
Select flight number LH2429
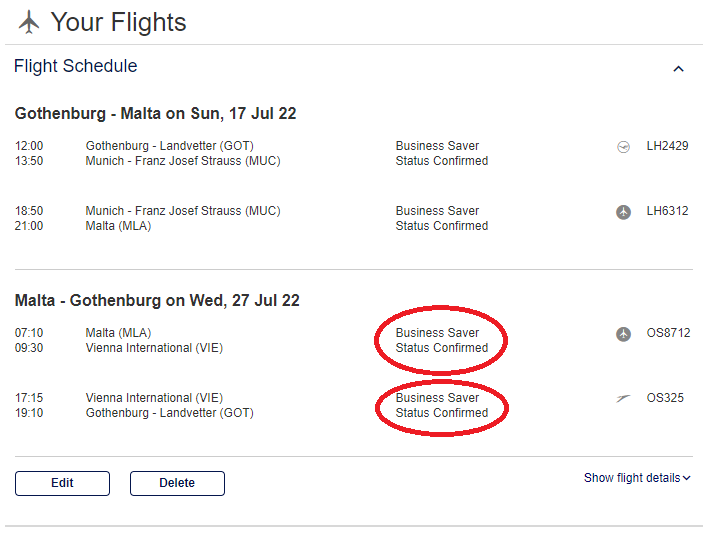coord(667,146)
